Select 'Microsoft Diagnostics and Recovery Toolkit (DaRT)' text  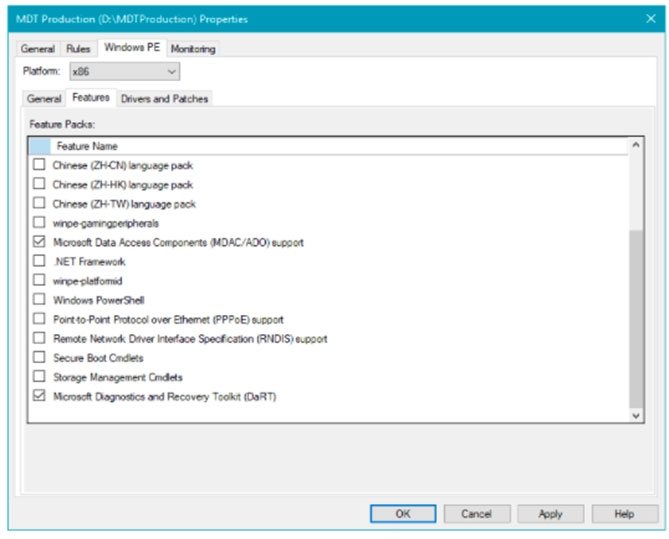tap(165, 396)
